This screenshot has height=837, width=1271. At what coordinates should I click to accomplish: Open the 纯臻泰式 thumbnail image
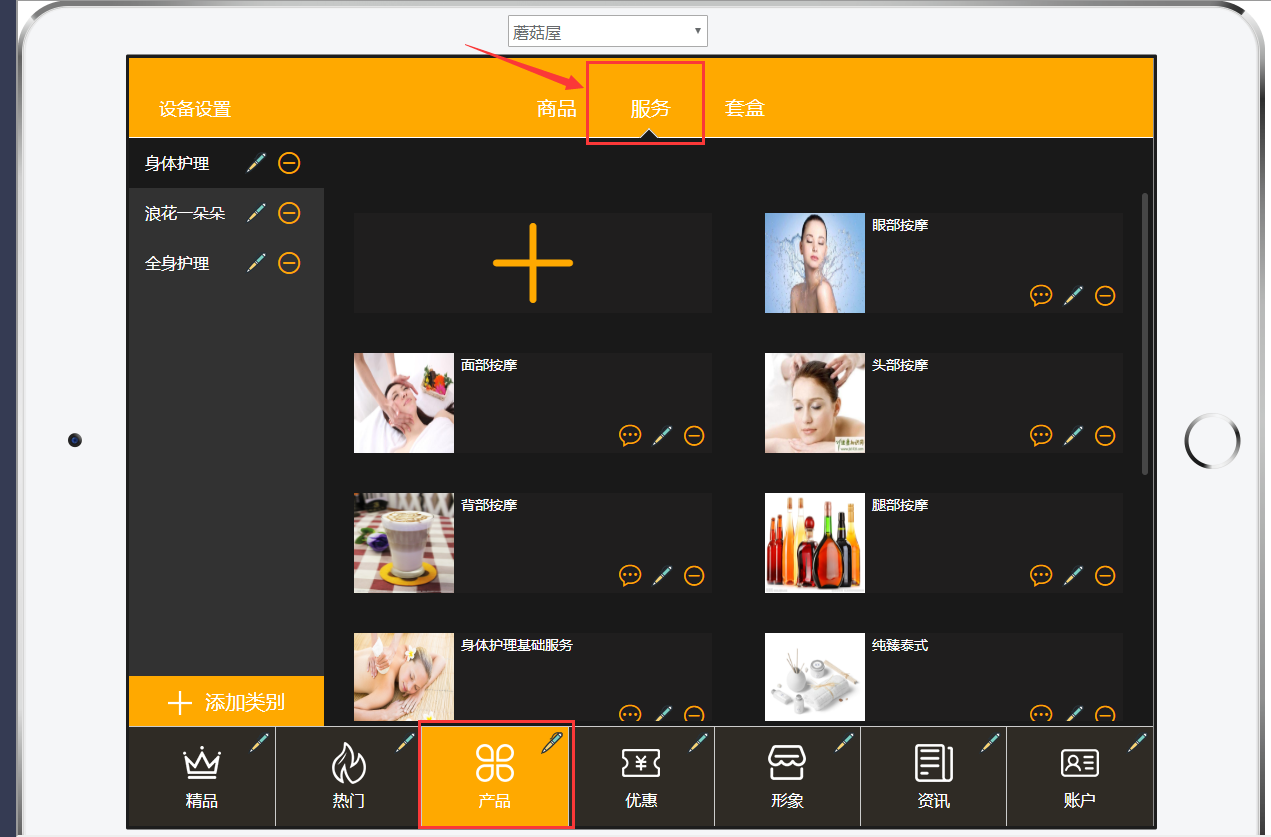pos(815,677)
